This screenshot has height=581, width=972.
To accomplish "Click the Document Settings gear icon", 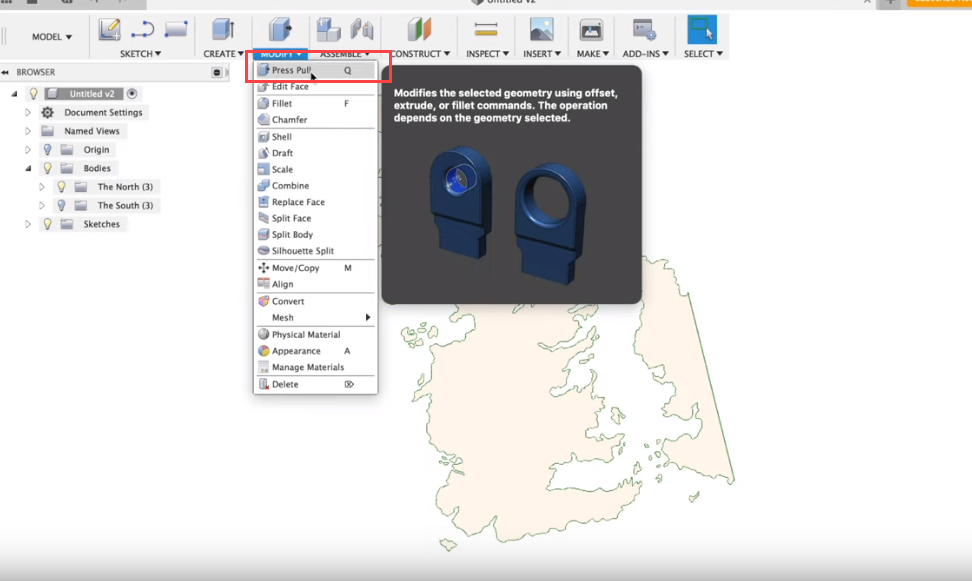I will coord(47,112).
